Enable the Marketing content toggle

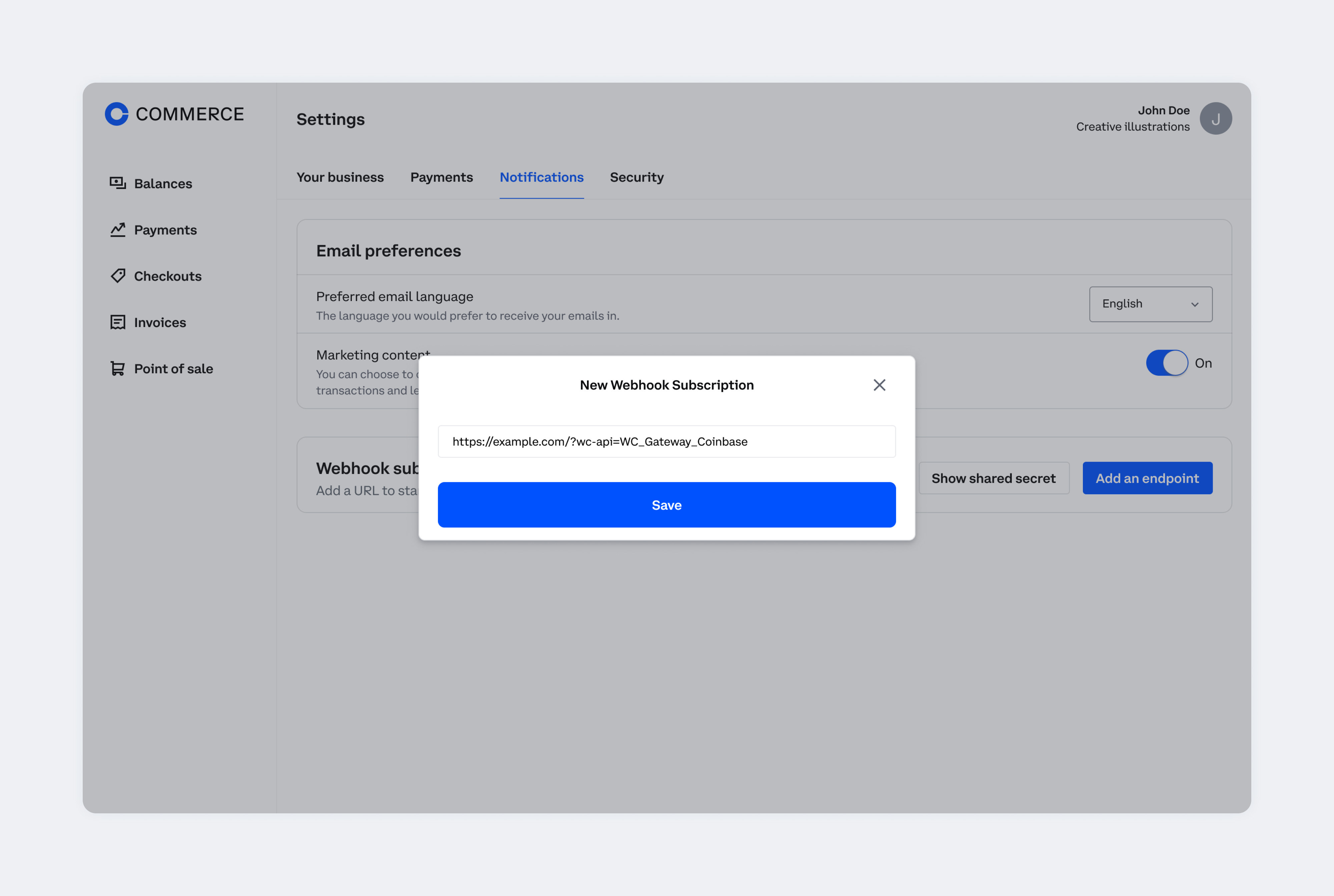point(1166,363)
